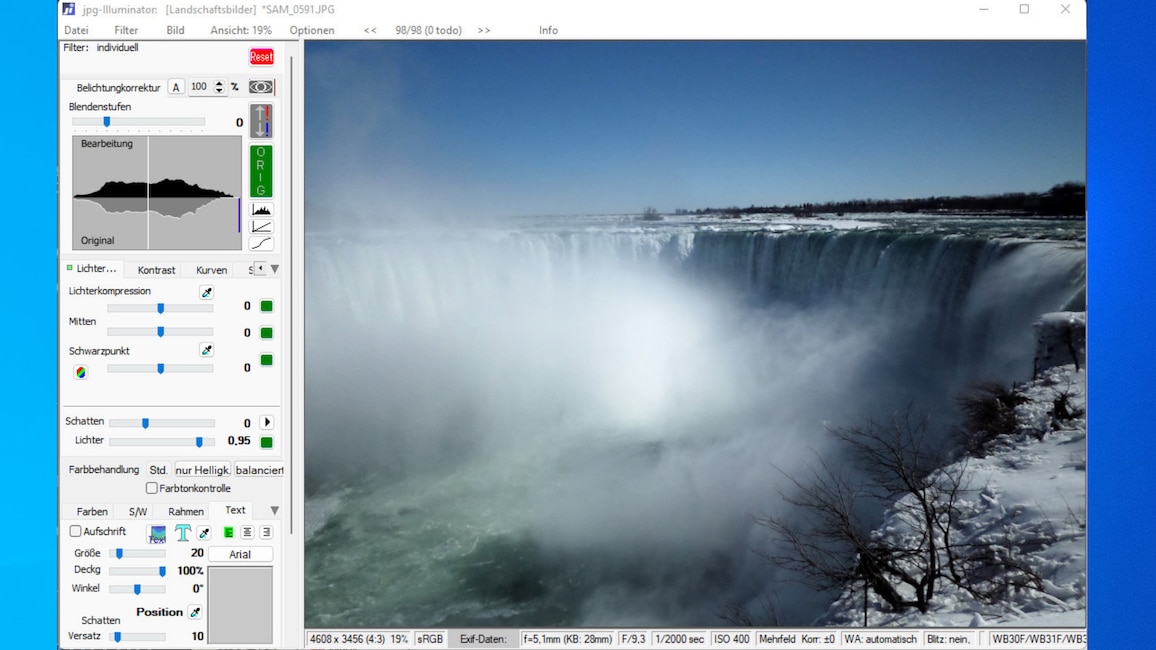Open the Bild menu
This screenshot has width=1156, height=650.
175,30
